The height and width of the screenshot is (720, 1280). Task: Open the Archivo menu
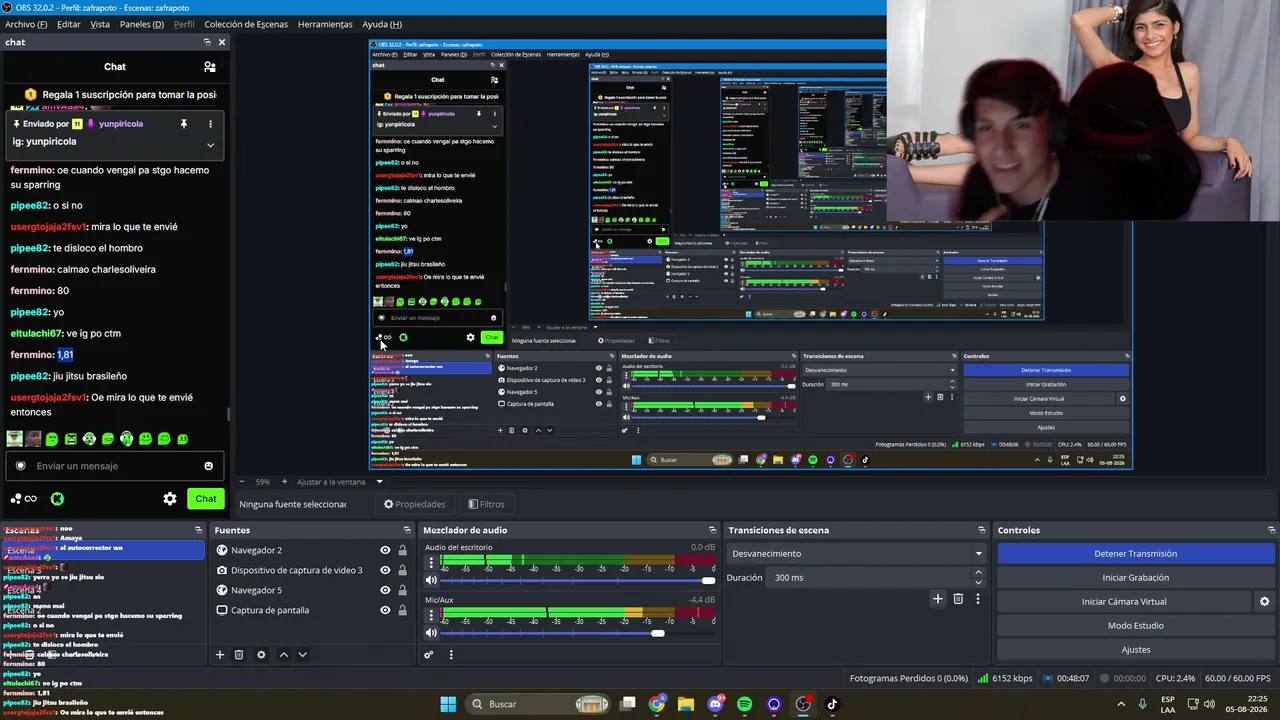tap(26, 24)
